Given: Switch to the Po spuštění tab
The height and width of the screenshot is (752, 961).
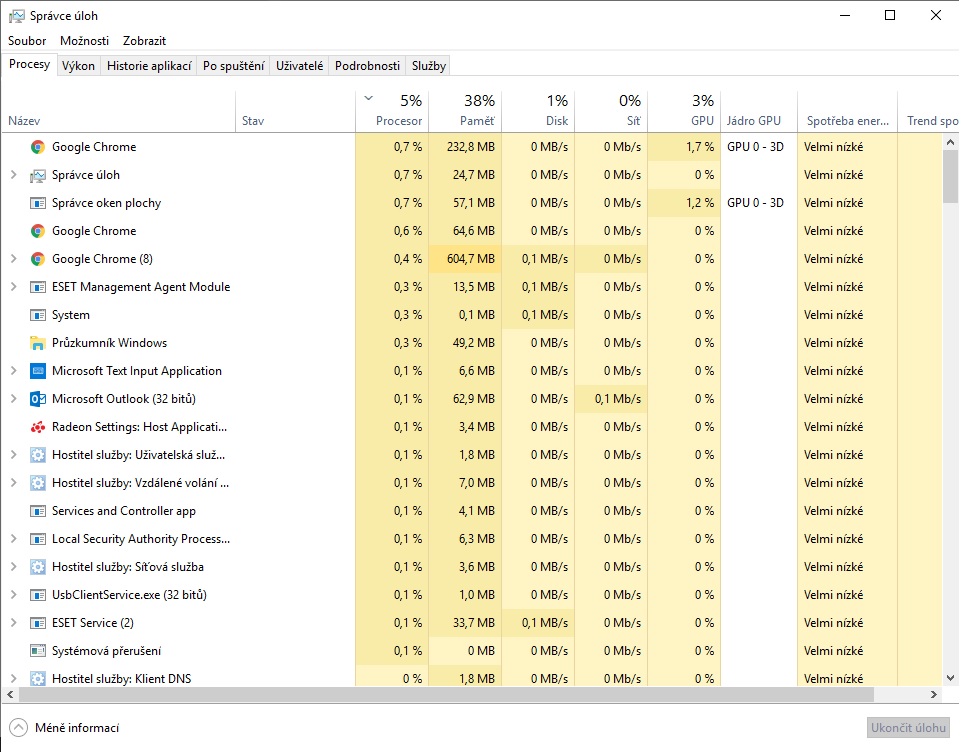Looking at the screenshot, I should coord(234,66).
